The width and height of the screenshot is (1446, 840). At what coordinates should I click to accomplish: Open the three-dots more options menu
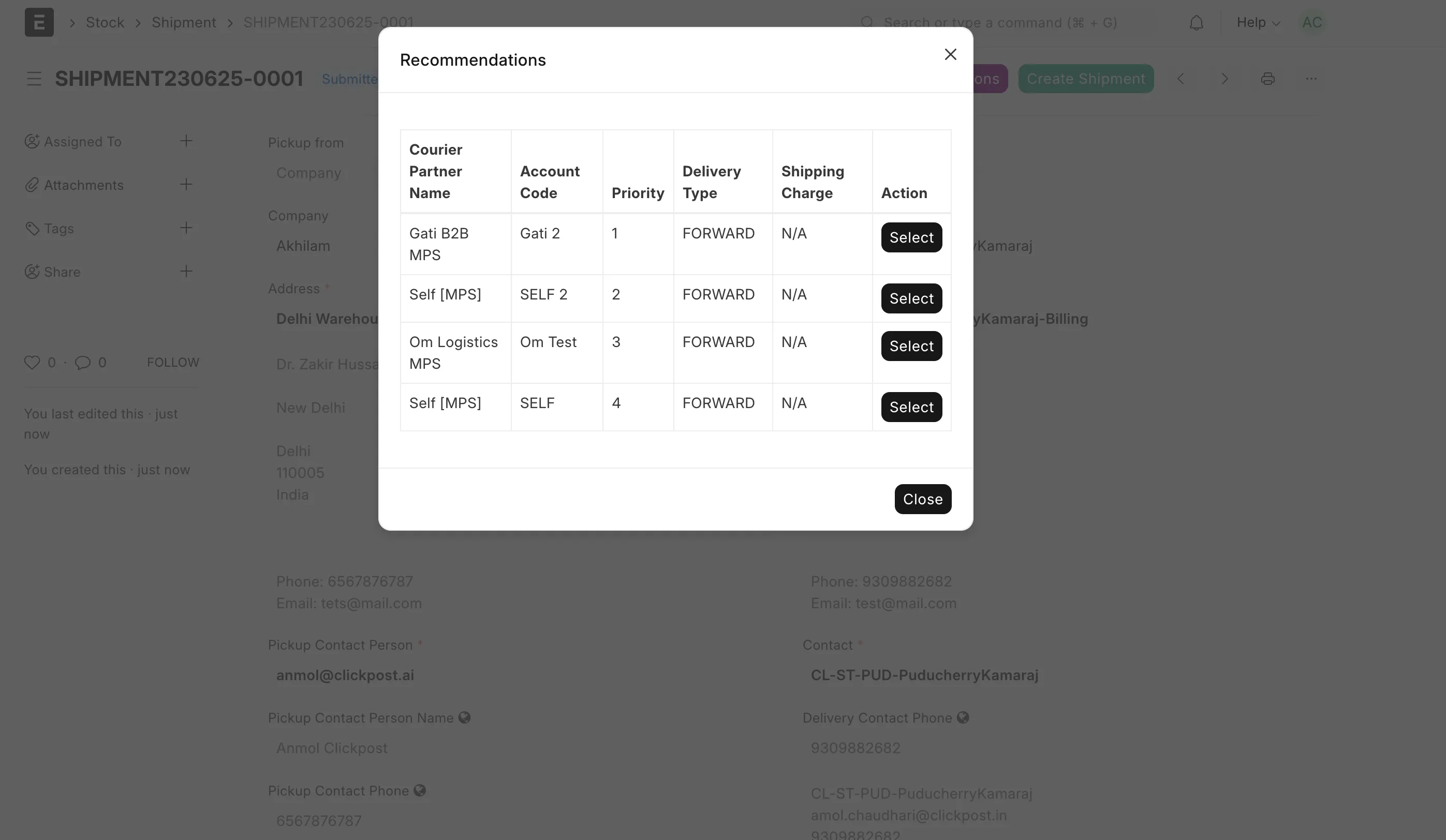point(1311,79)
